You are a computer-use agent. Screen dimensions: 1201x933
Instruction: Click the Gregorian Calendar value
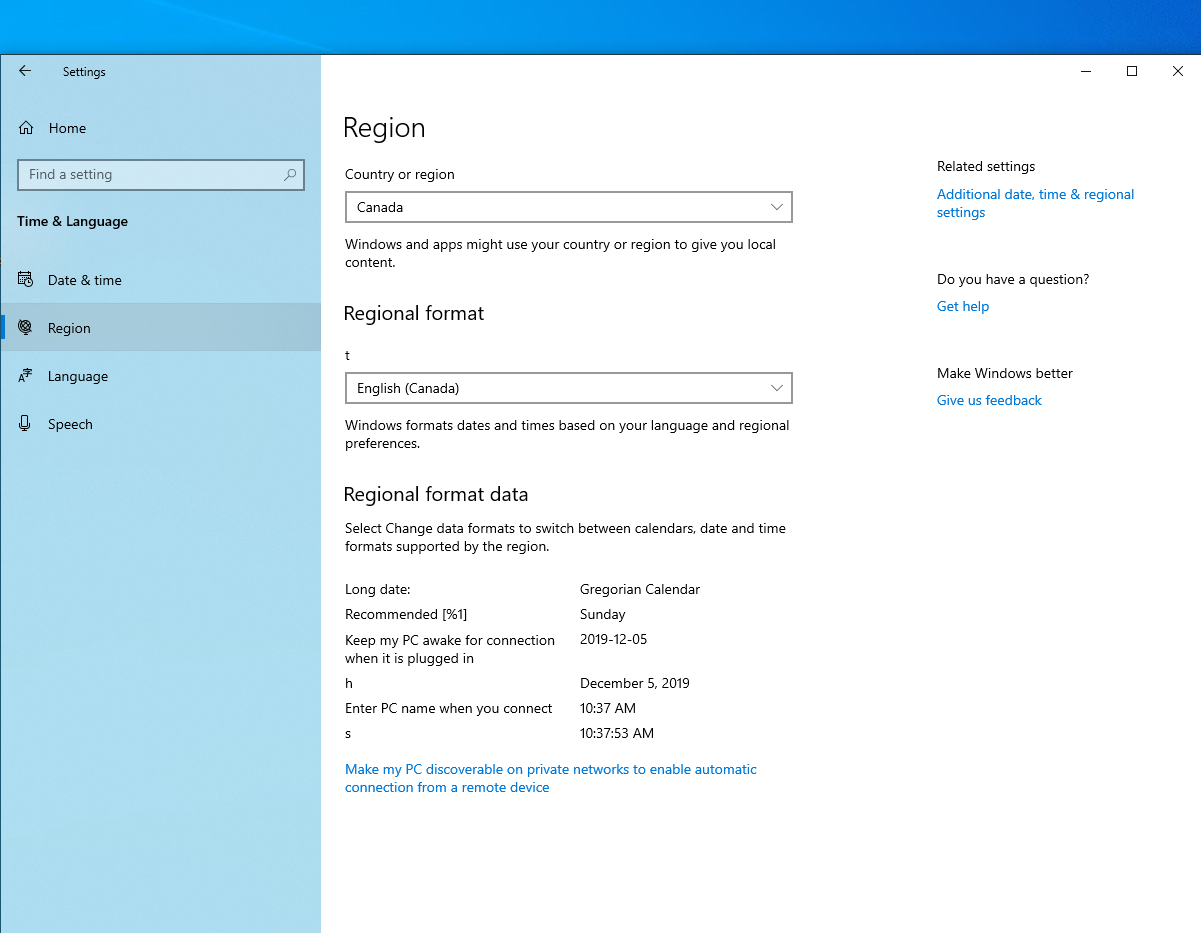[640, 589]
